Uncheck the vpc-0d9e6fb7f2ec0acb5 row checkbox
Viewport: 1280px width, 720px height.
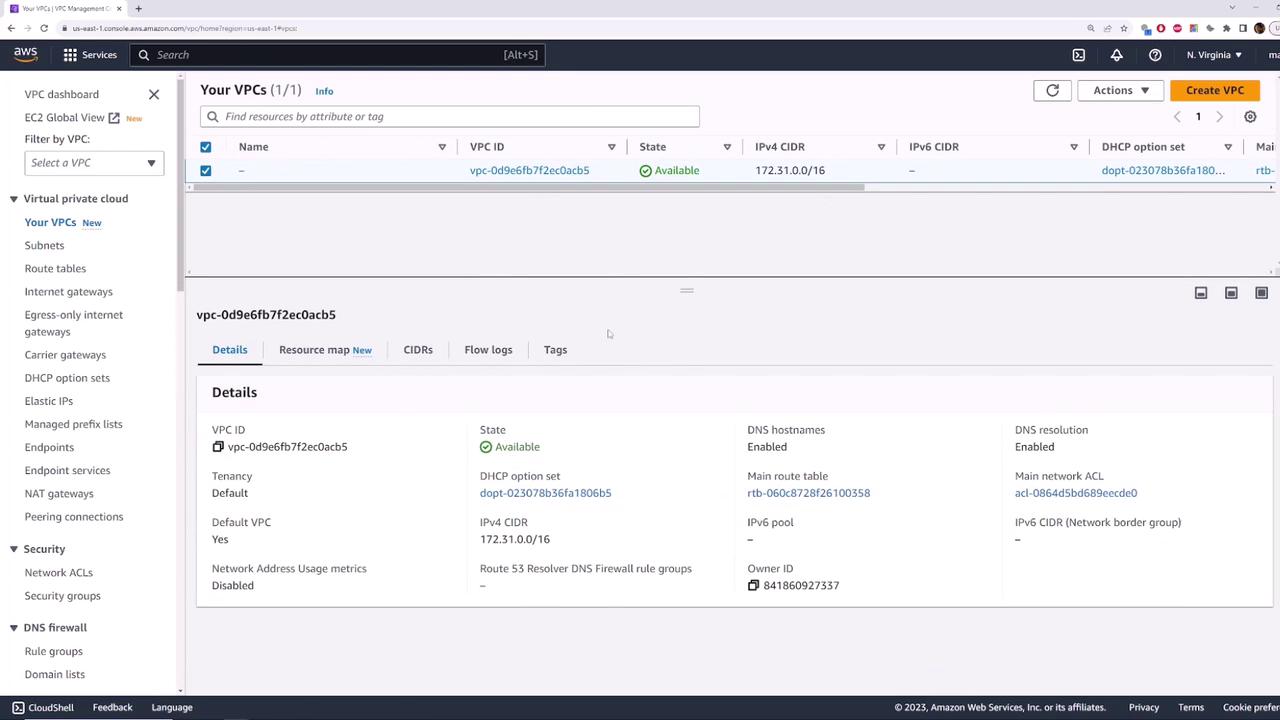(205, 171)
